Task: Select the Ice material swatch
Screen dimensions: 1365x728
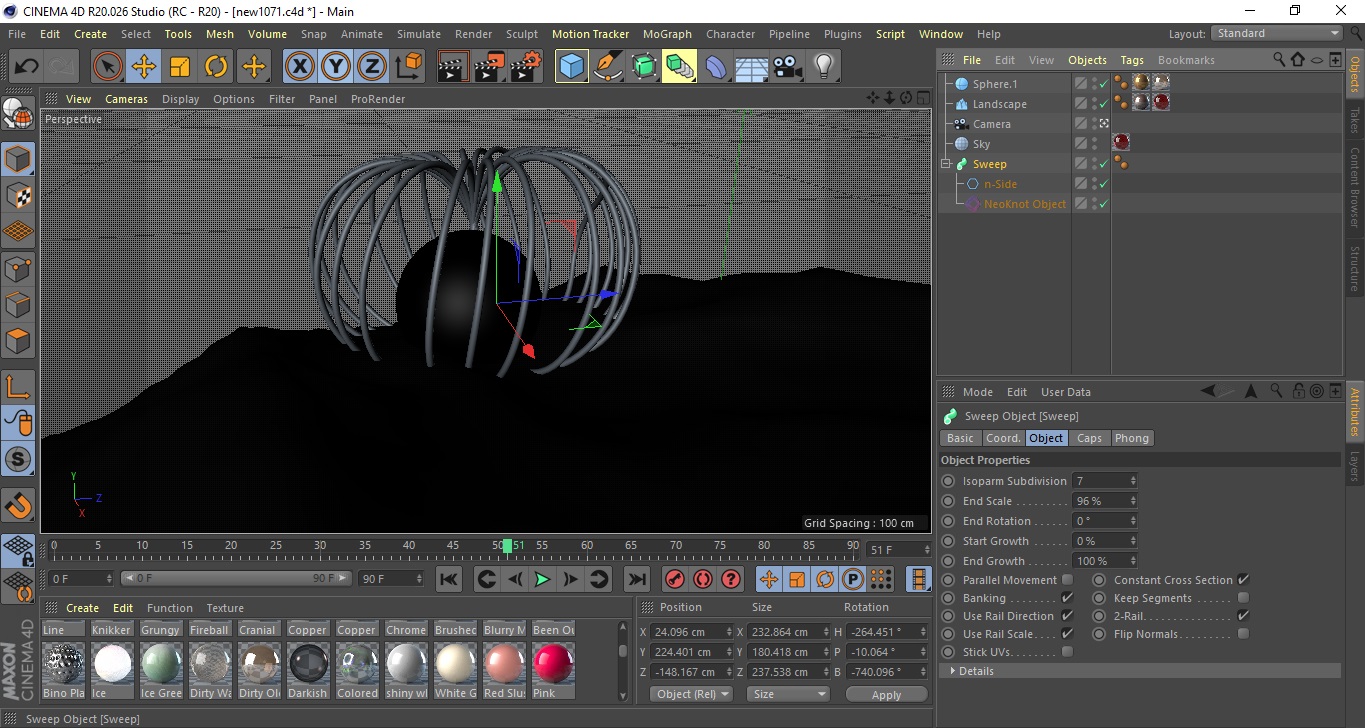Action: click(111, 663)
